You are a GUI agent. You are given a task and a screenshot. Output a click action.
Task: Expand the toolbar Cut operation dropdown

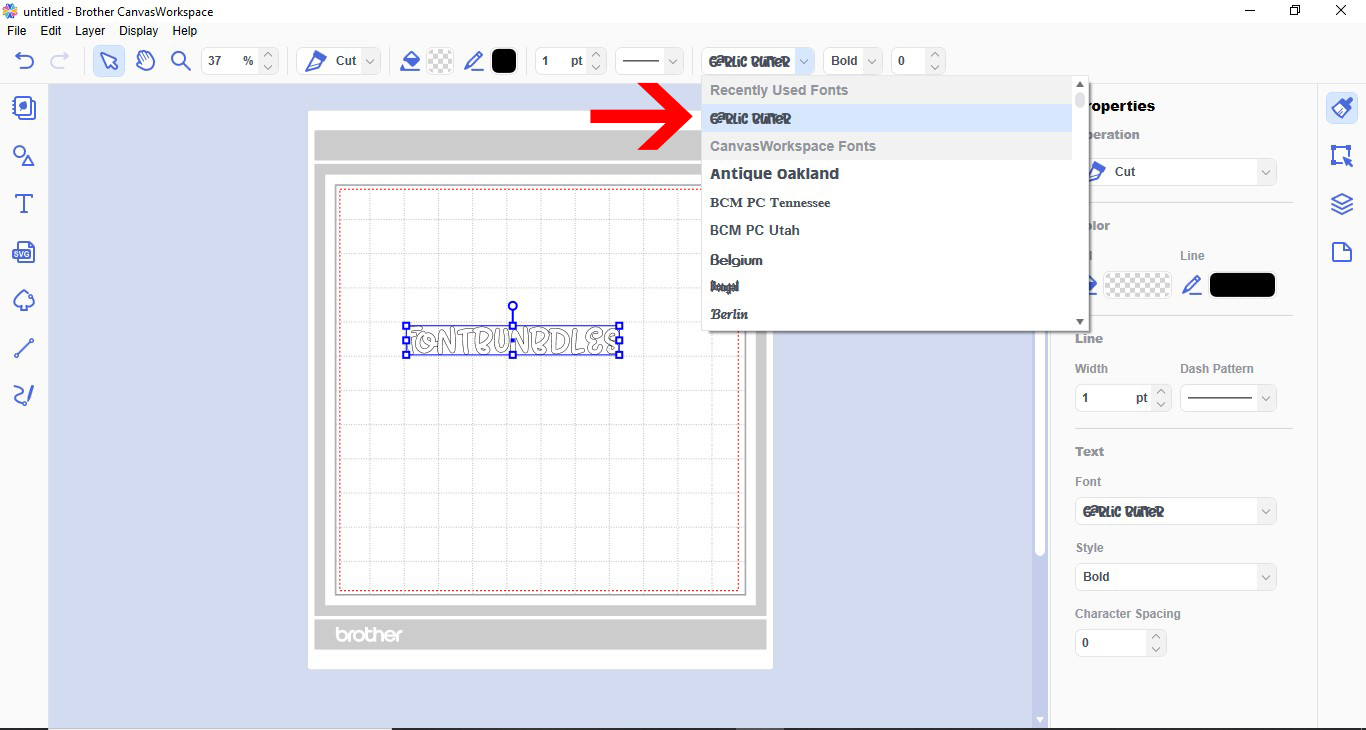tap(371, 61)
